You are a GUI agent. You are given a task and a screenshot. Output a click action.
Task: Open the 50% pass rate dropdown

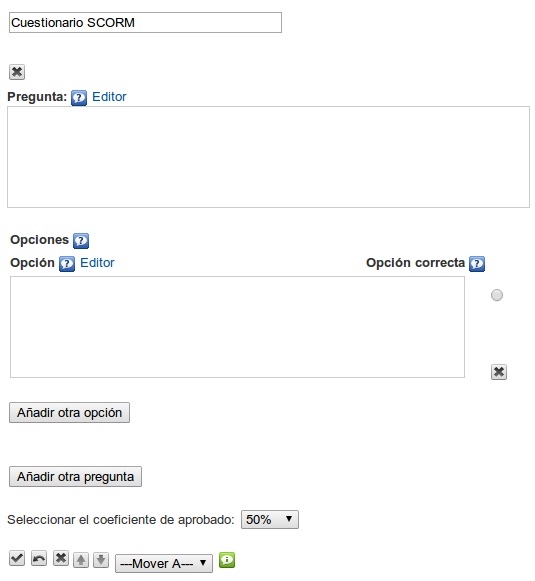pos(270,519)
